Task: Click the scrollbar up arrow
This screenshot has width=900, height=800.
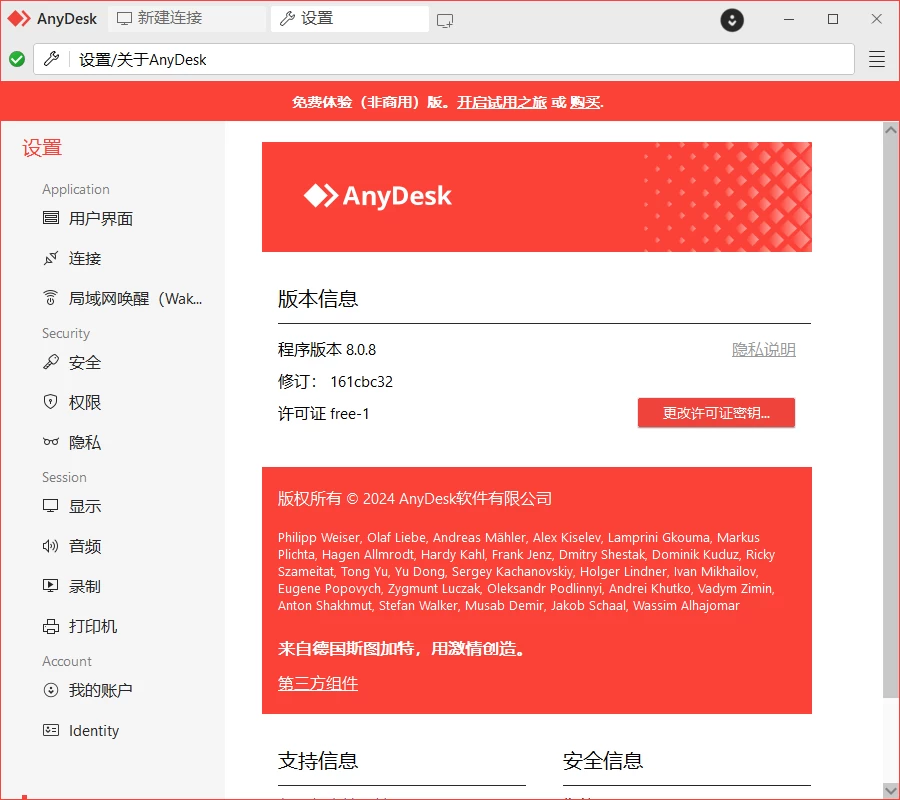Action: [x=891, y=130]
